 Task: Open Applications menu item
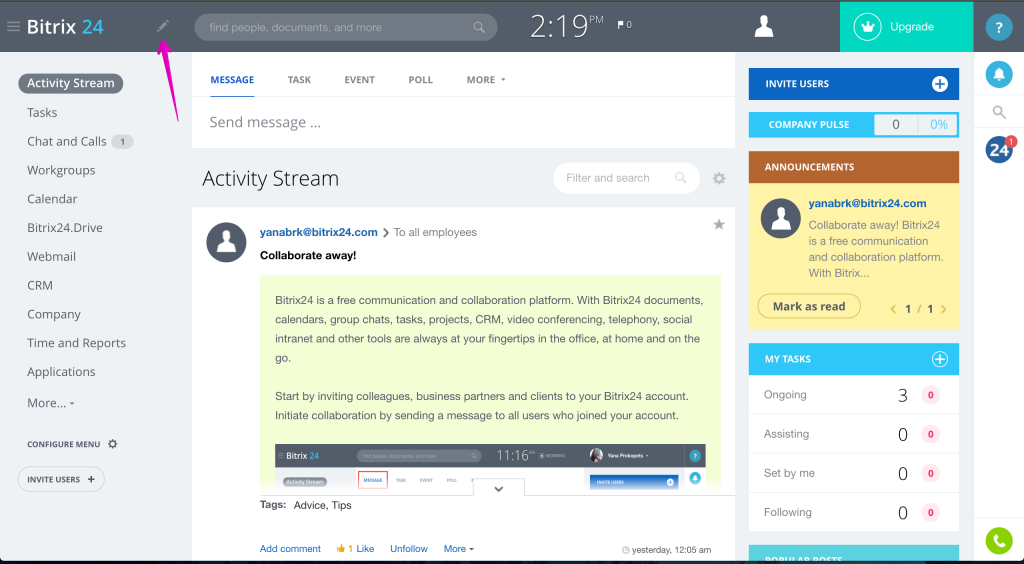pyautogui.click(x=61, y=371)
